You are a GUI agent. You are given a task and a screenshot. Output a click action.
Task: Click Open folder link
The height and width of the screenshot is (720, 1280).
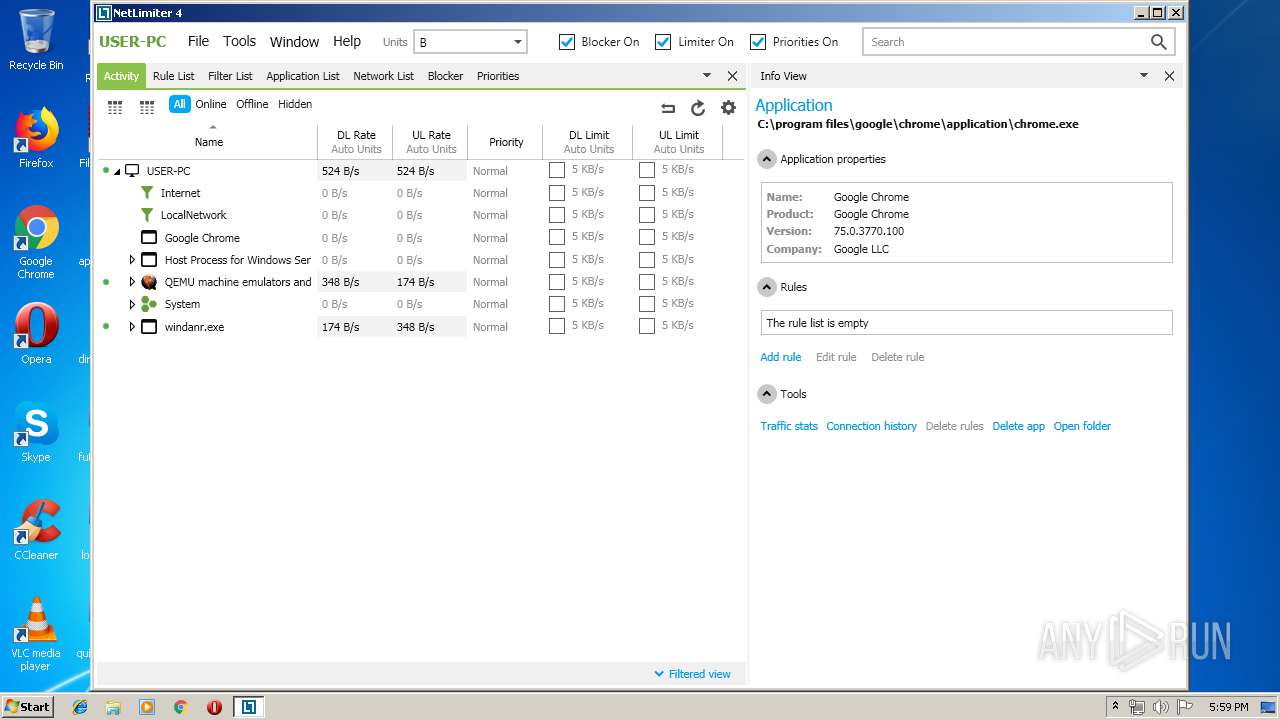tap(1082, 426)
